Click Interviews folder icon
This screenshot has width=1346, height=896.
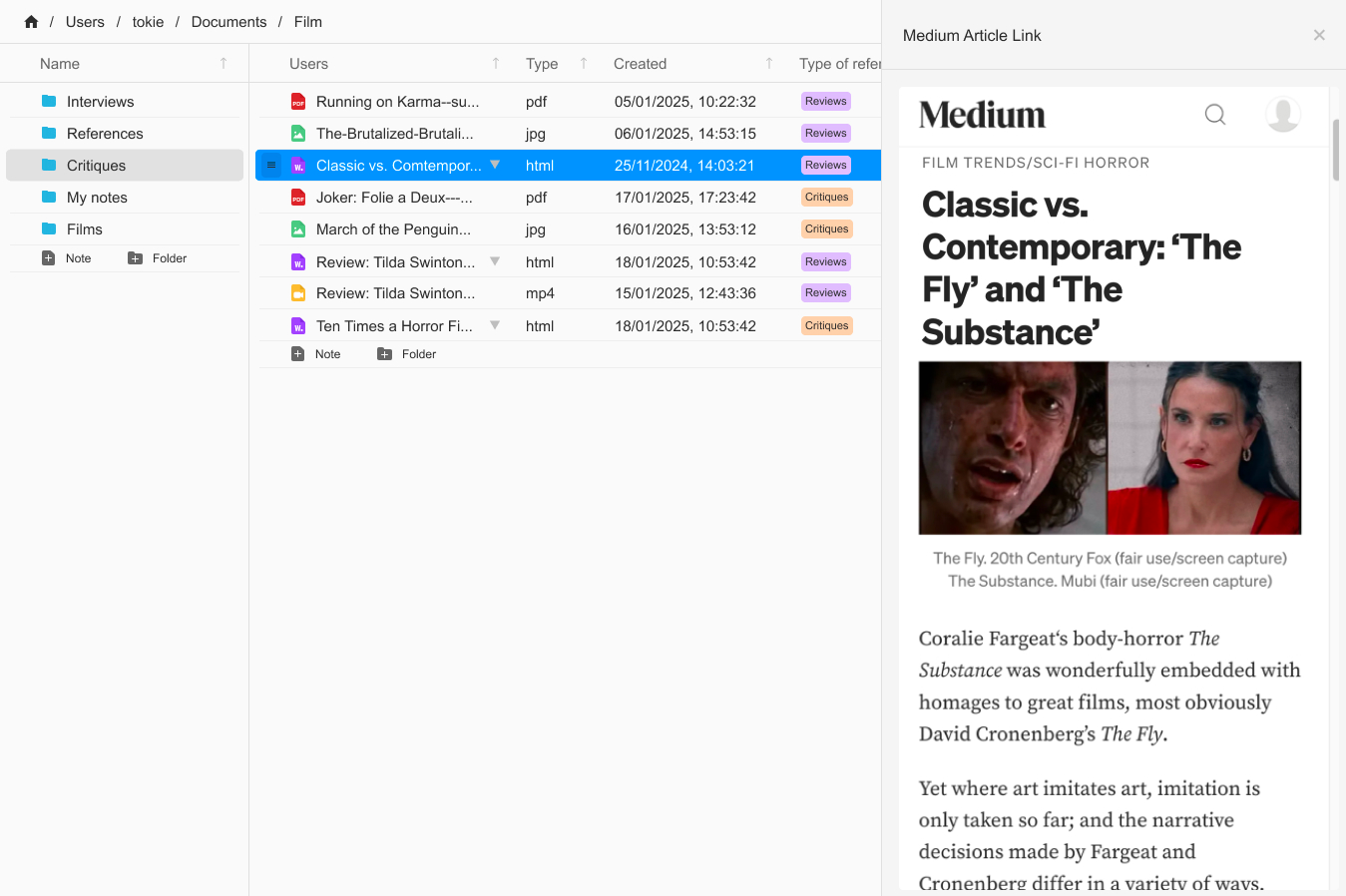coord(49,101)
